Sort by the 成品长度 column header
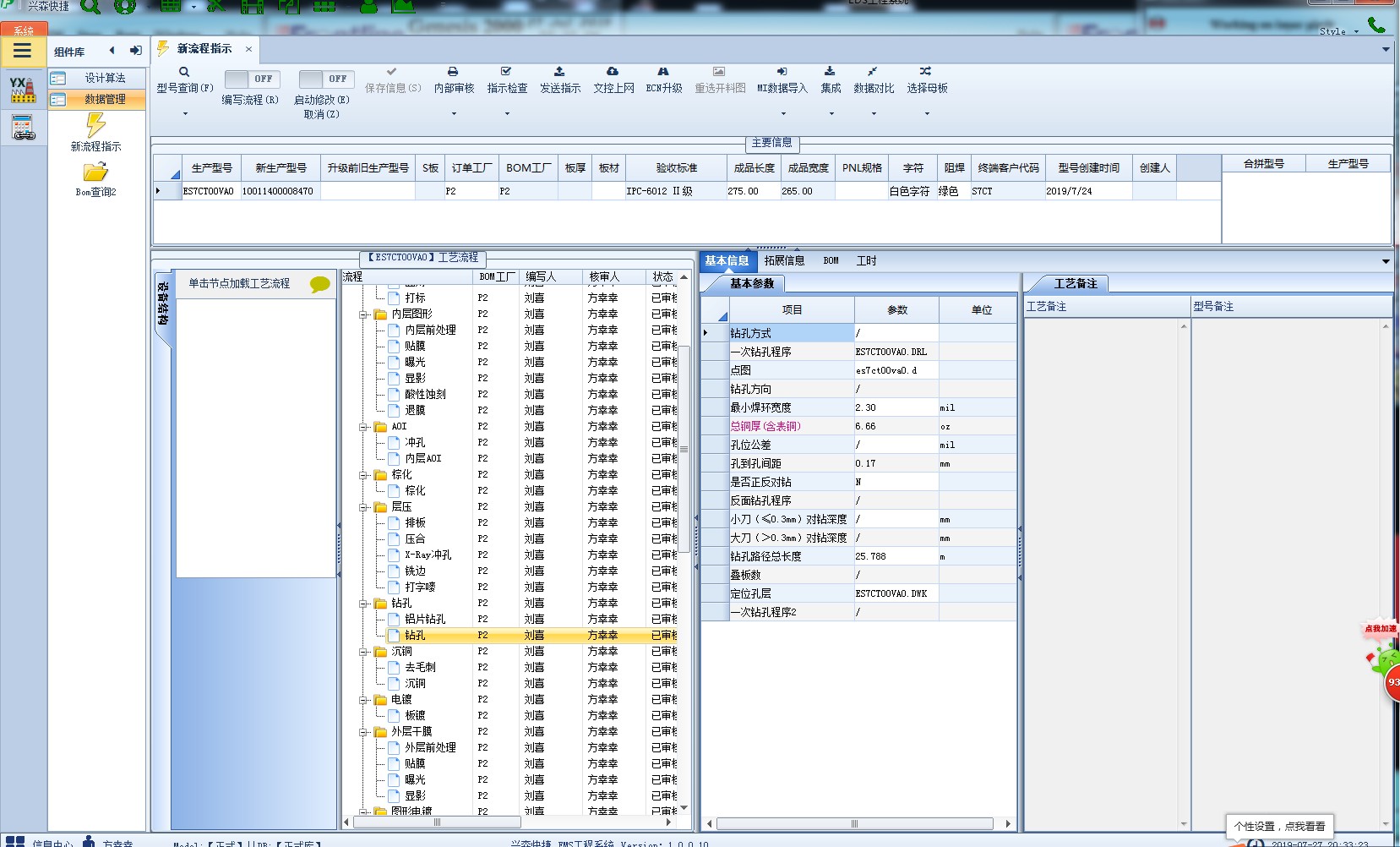This screenshot has width=1400, height=847. point(754,168)
